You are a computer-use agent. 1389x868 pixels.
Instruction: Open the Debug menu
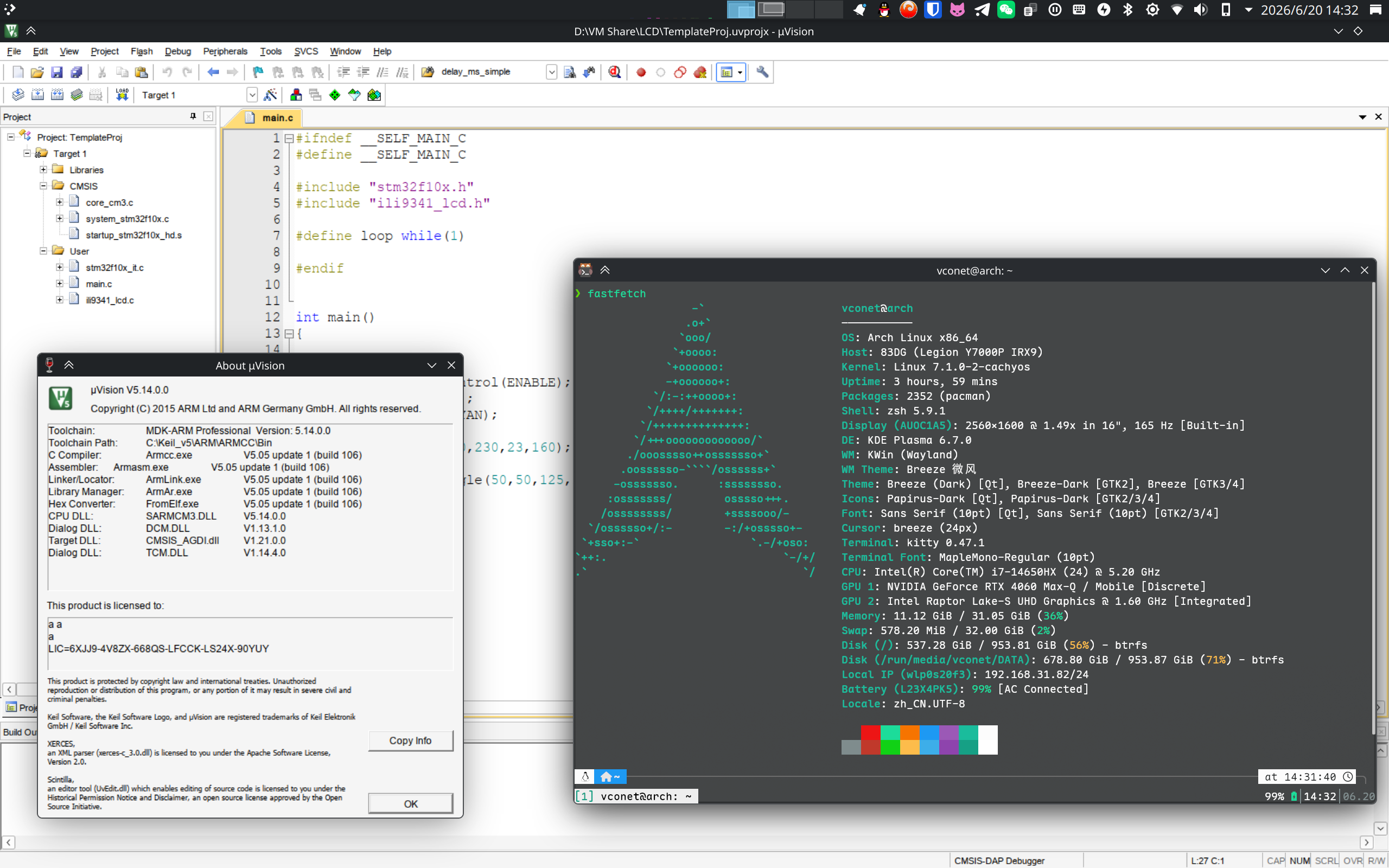point(178,51)
